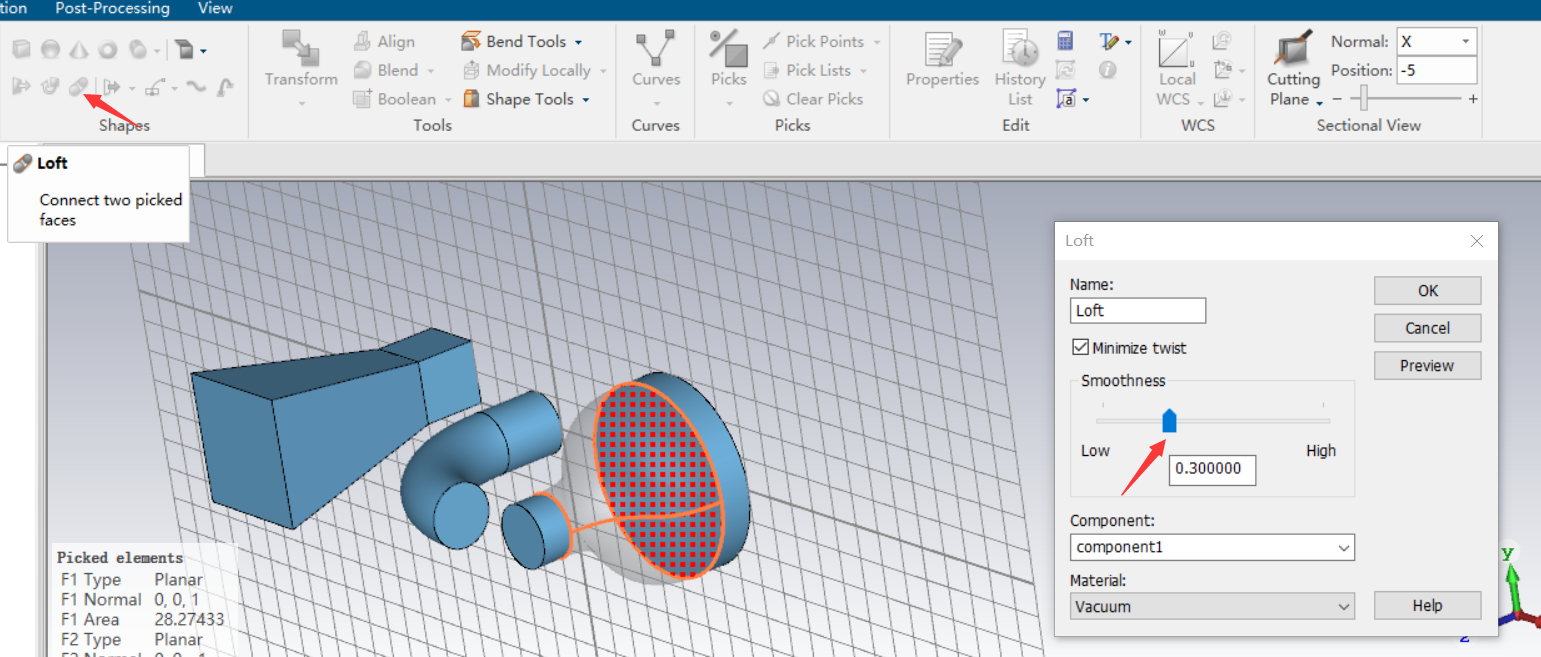Click the Help button in Loft dialog
This screenshot has height=657, width=1541.
pyautogui.click(x=1427, y=606)
